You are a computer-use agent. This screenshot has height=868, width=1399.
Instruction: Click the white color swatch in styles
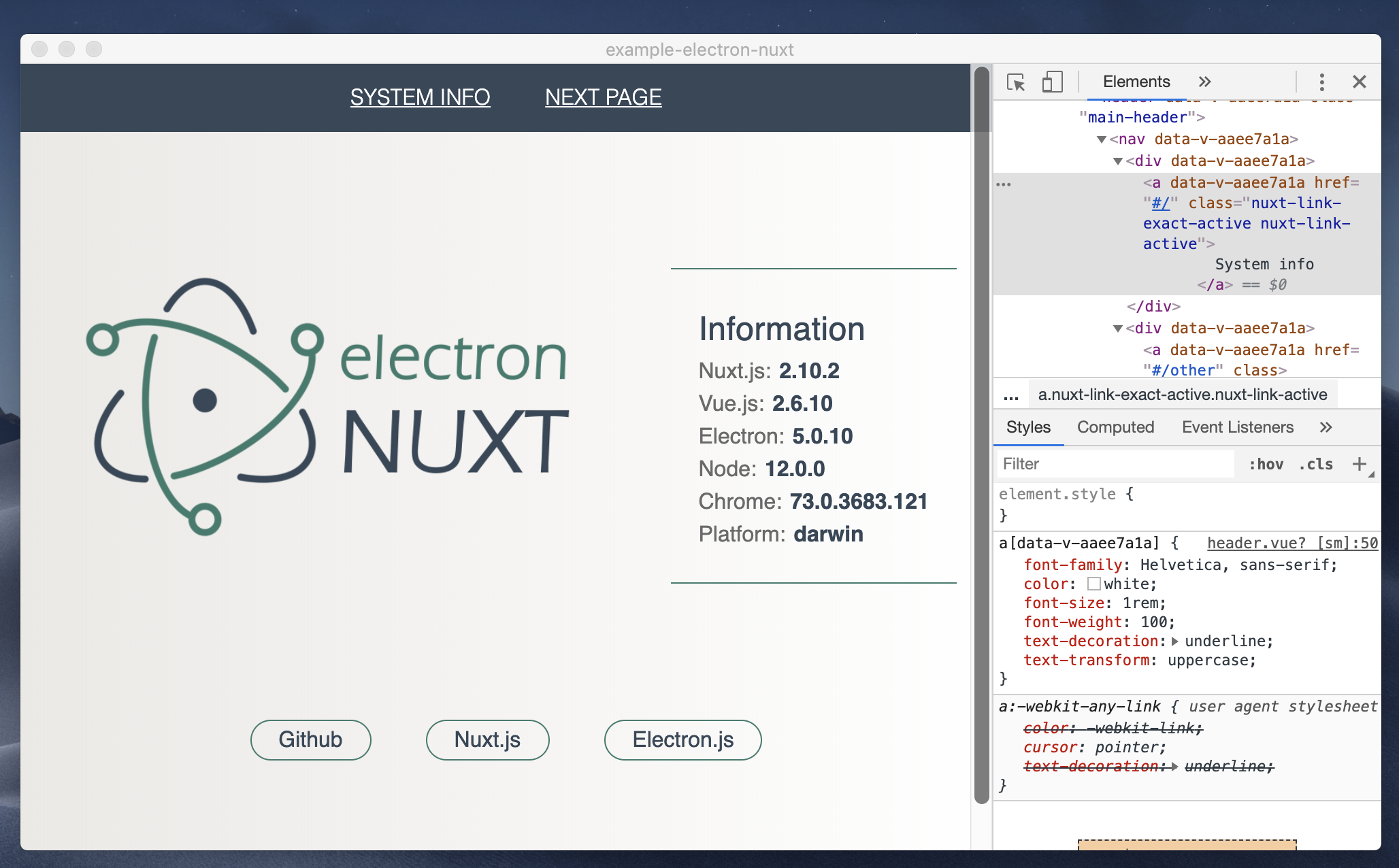pos(1093,584)
